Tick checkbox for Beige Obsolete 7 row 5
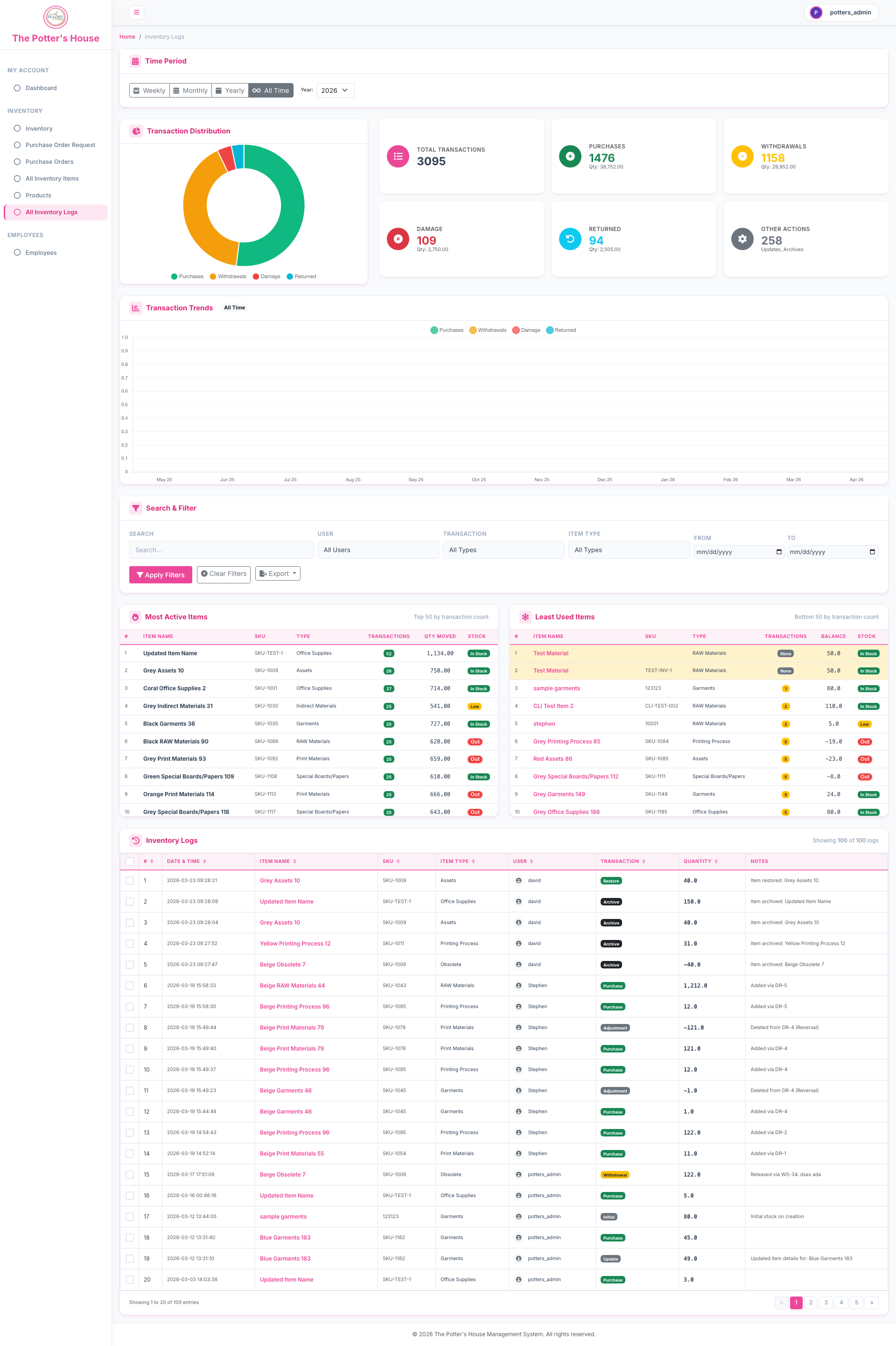 click(130, 964)
